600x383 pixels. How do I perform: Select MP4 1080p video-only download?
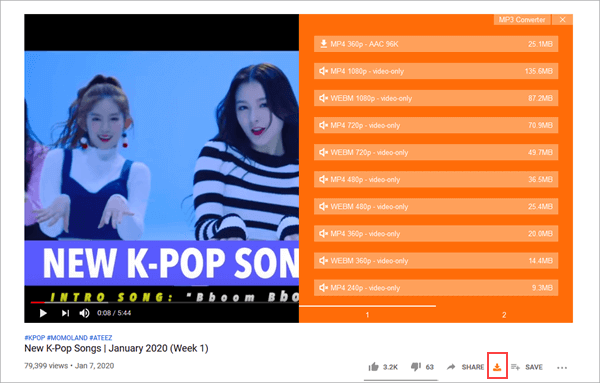click(x=436, y=71)
